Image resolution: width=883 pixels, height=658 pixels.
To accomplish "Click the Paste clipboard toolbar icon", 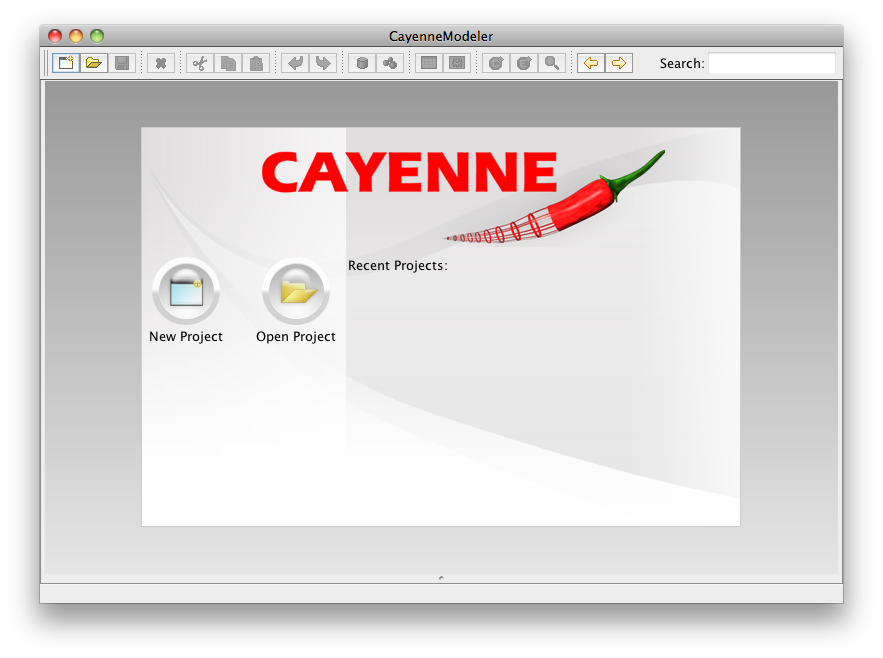I will point(256,63).
